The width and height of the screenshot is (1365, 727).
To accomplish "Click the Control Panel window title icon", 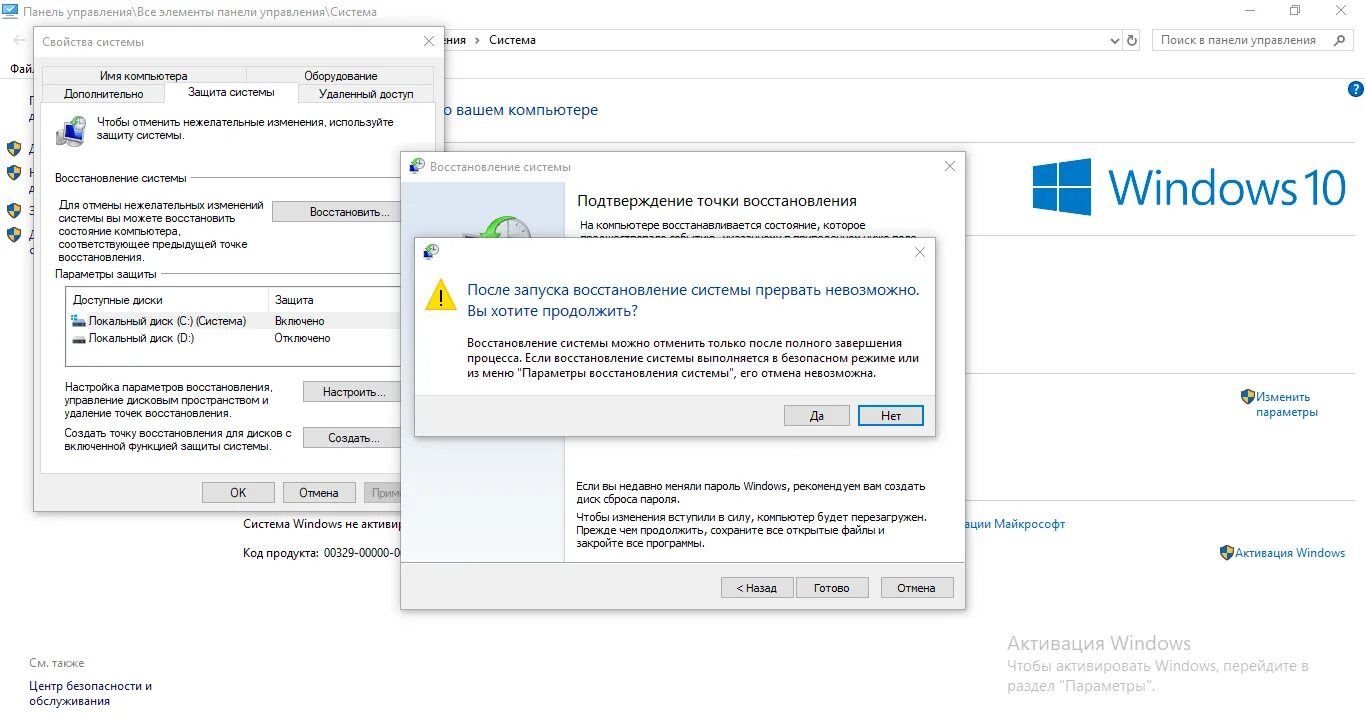I will pyautogui.click(x=10, y=11).
